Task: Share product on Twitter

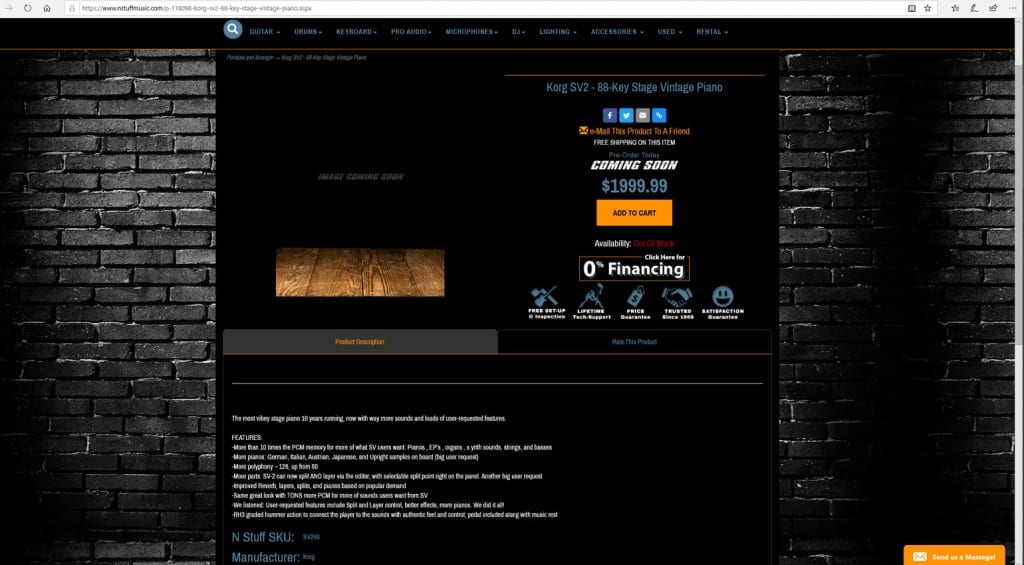Action: (x=626, y=116)
